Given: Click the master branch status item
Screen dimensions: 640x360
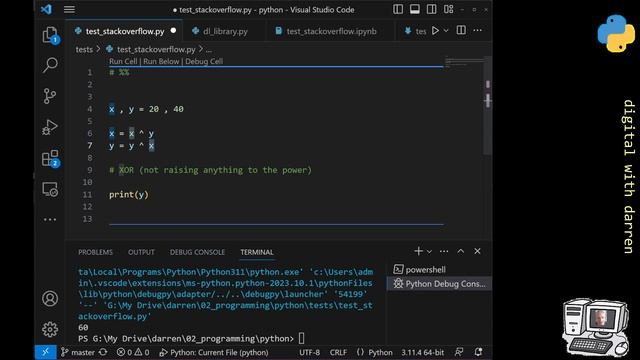Looking at the screenshot, I should [78, 352].
